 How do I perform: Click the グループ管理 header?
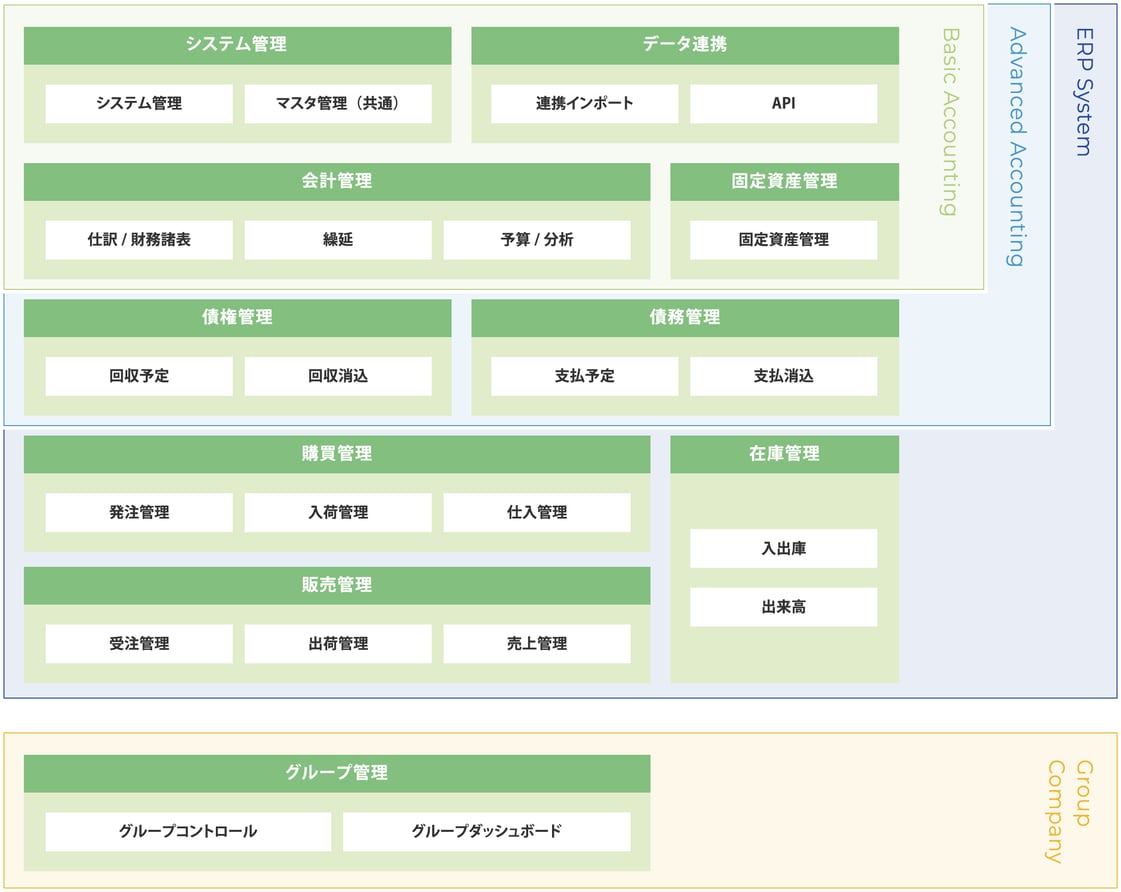click(x=337, y=773)
